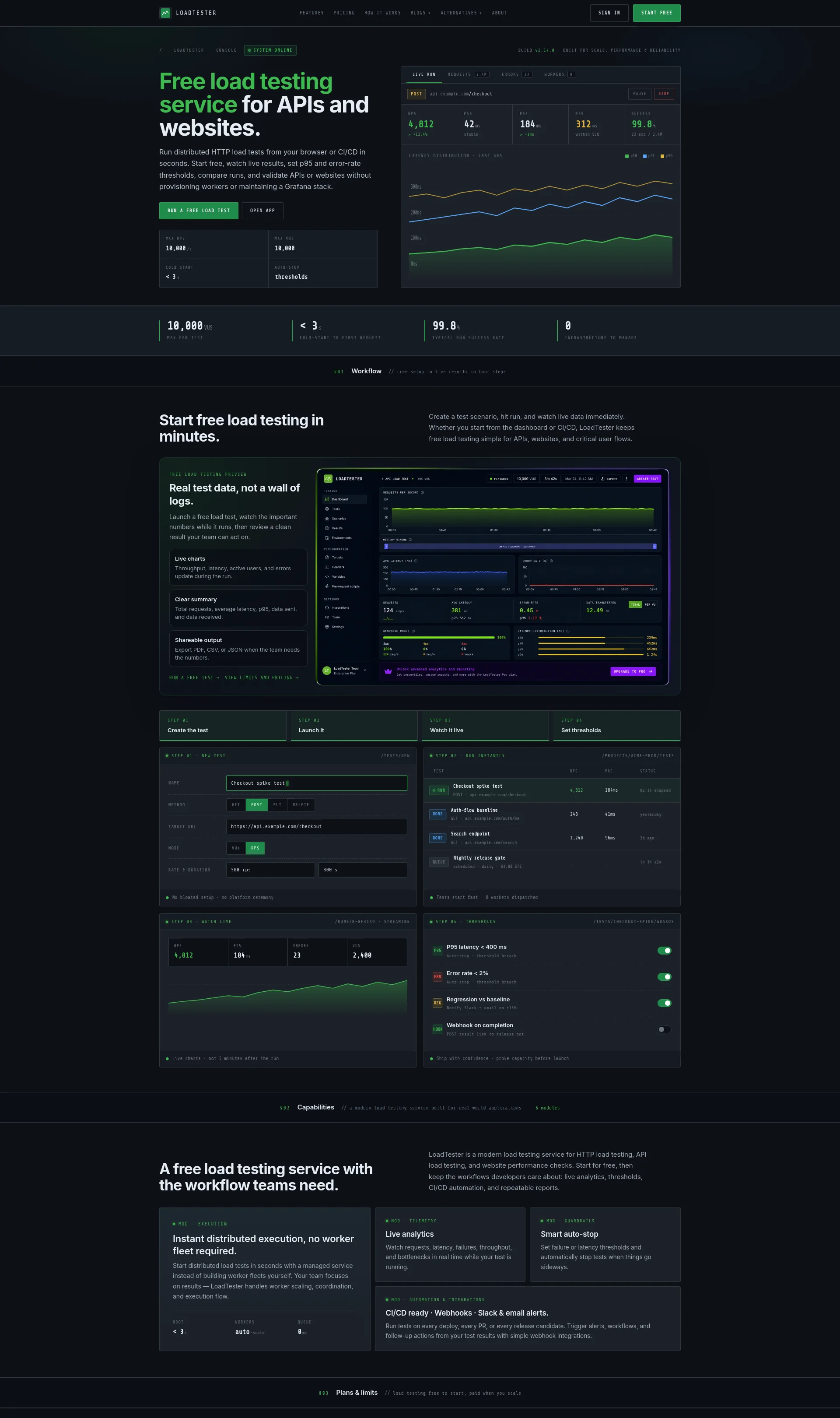840x1418 pixels.
Task: Open the About nav item
Action: pyautogui.click(x=500, y=13)
